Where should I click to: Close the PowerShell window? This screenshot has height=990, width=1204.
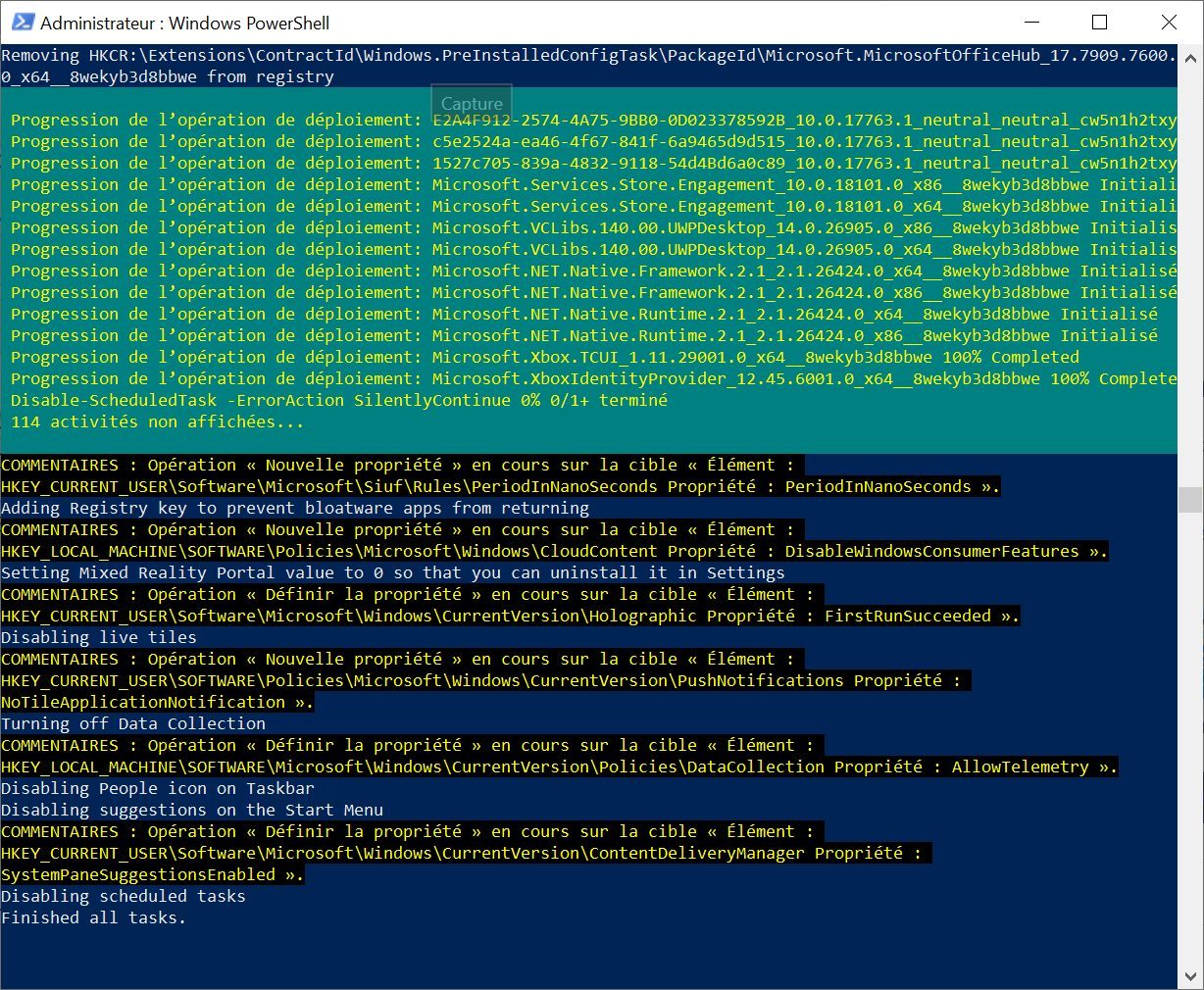pos(1169,23)
